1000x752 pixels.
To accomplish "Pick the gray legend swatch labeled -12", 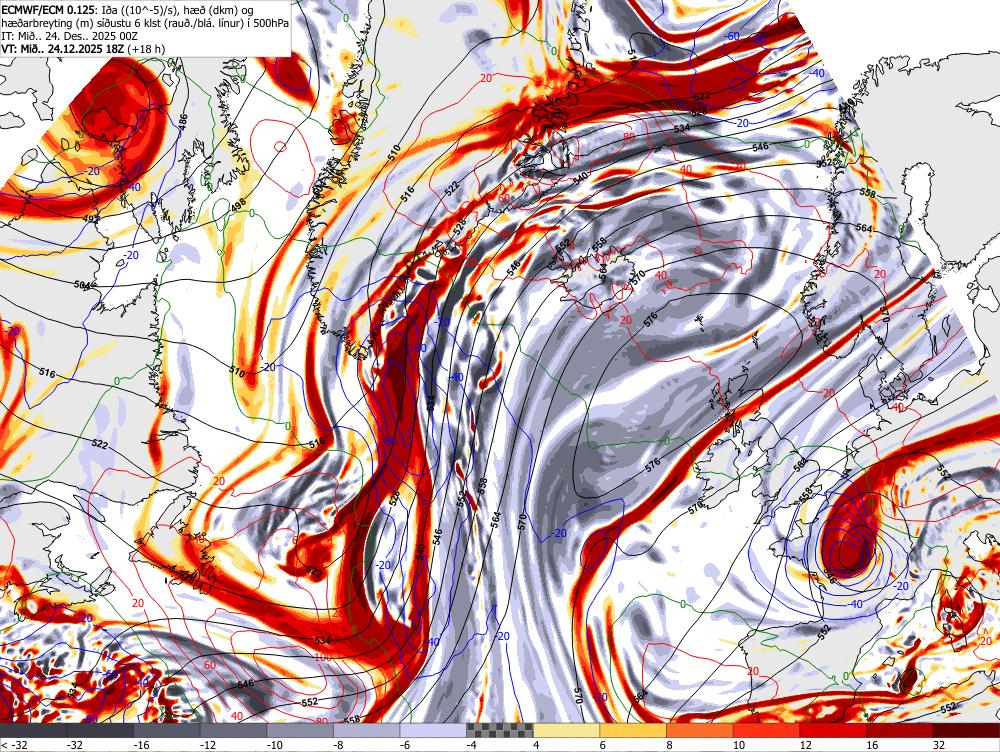I will pos(233,730).
